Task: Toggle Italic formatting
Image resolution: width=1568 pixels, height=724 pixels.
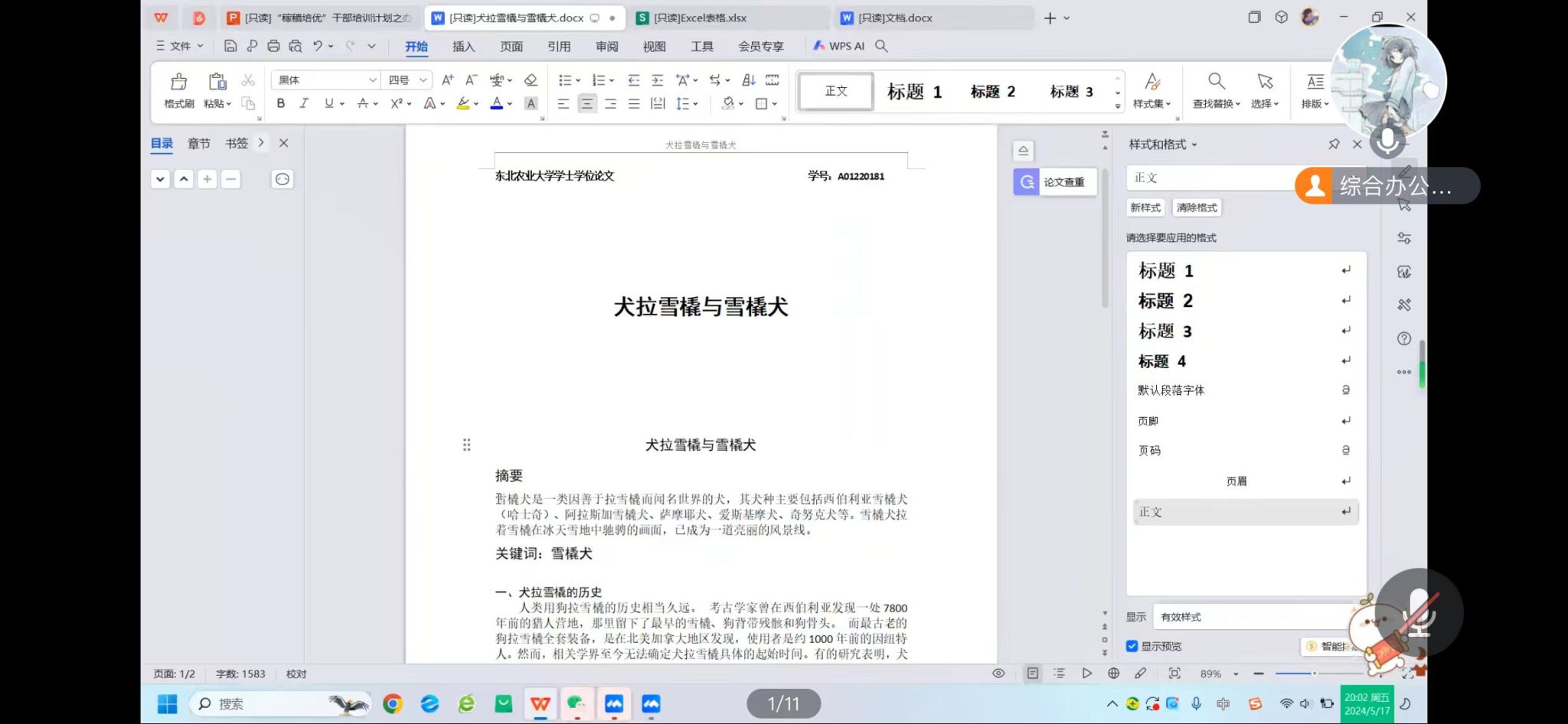Action: point(304,103)
